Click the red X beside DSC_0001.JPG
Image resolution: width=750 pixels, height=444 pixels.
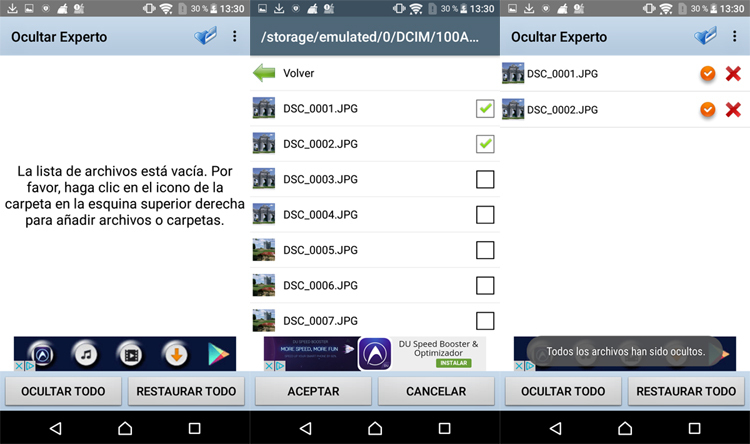(733, 74)
